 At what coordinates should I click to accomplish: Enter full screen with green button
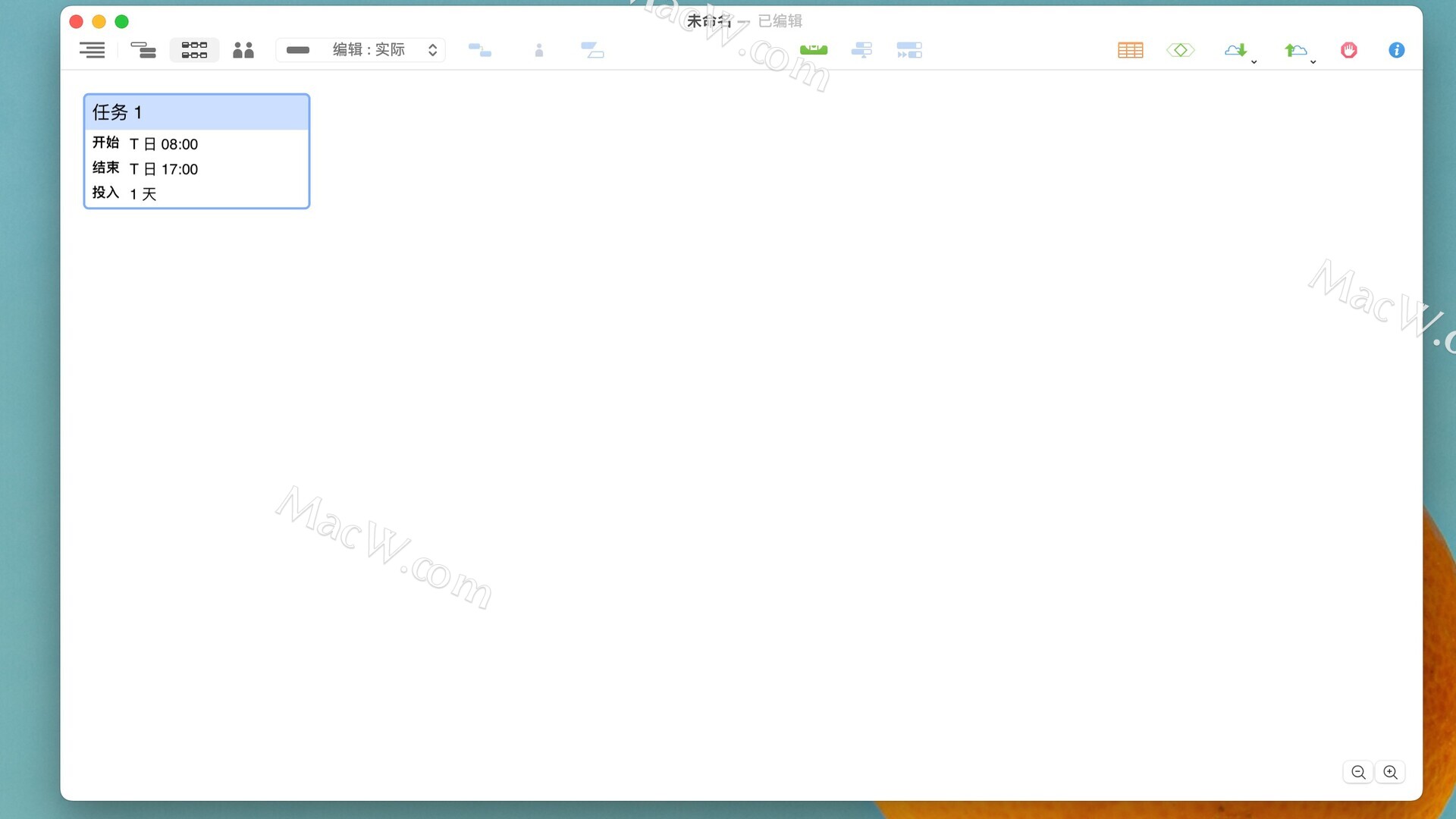coord(121,21)
